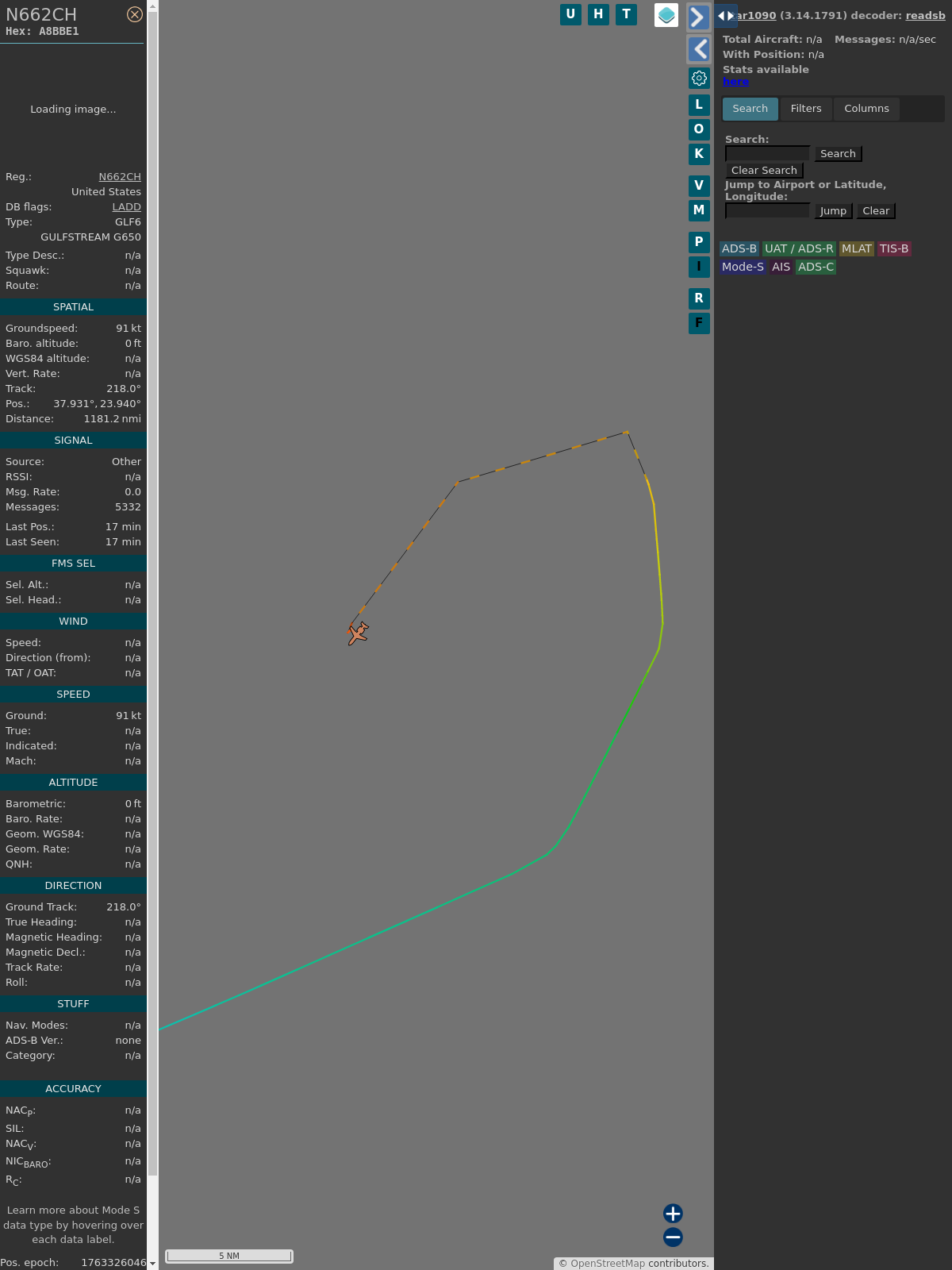Image resolution: width=952 pixels, height=1270 pixels.
Task: Click the DIRECTION section header
Action: click(x=73, y=886)
